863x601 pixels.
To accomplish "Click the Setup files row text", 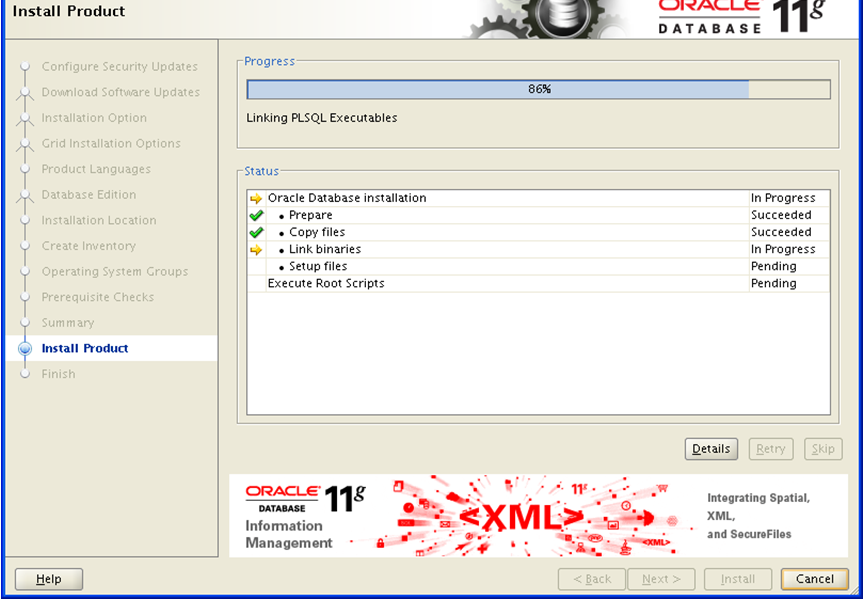I will 318,266.
